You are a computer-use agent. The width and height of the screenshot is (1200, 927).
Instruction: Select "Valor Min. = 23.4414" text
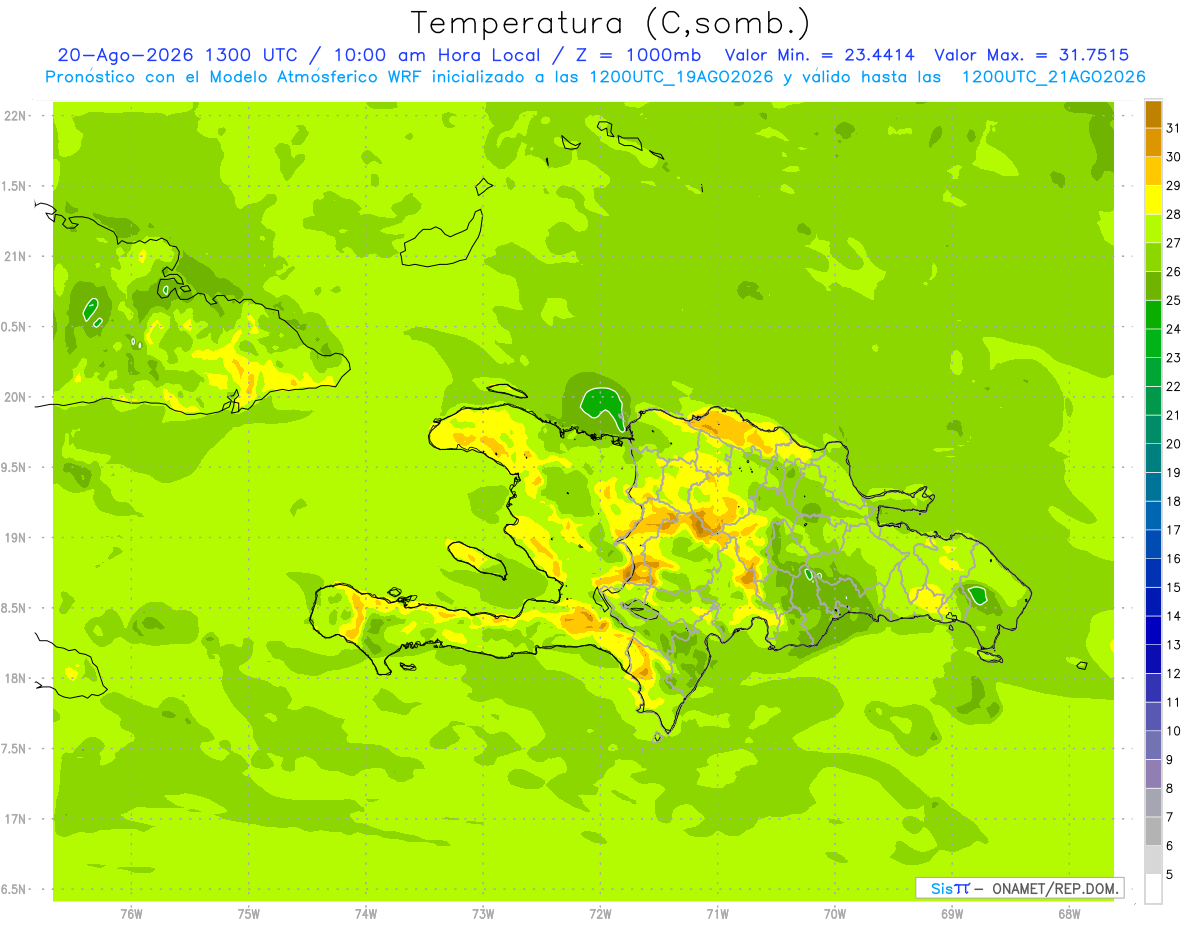click(x=819, y=55)
